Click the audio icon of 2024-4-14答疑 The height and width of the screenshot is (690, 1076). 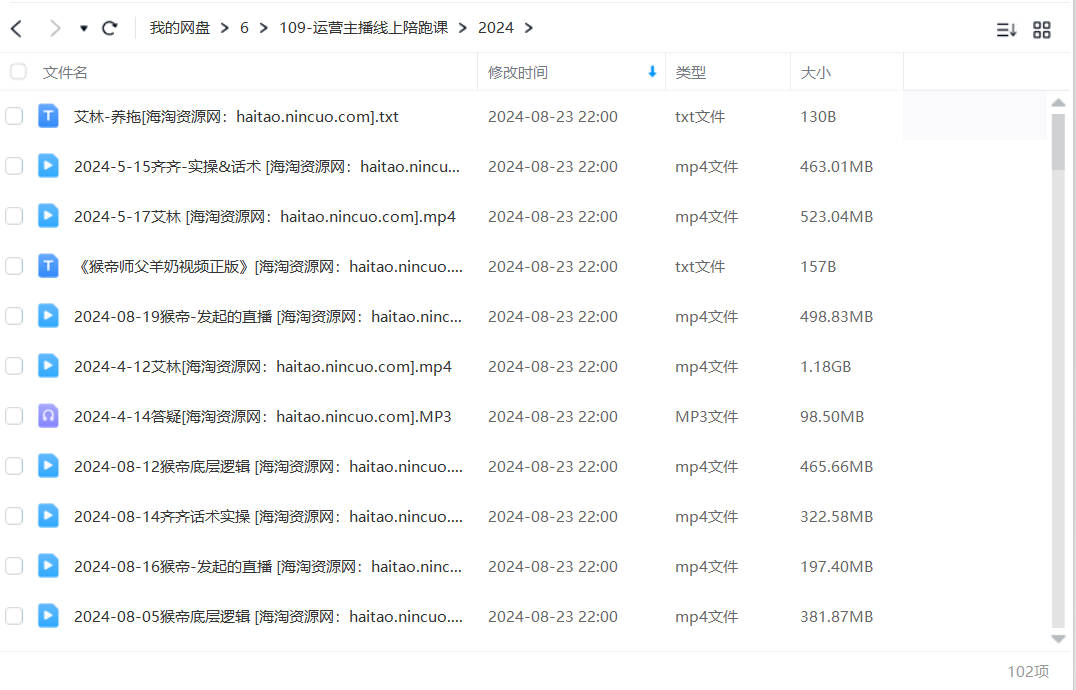tap(48, 416)
